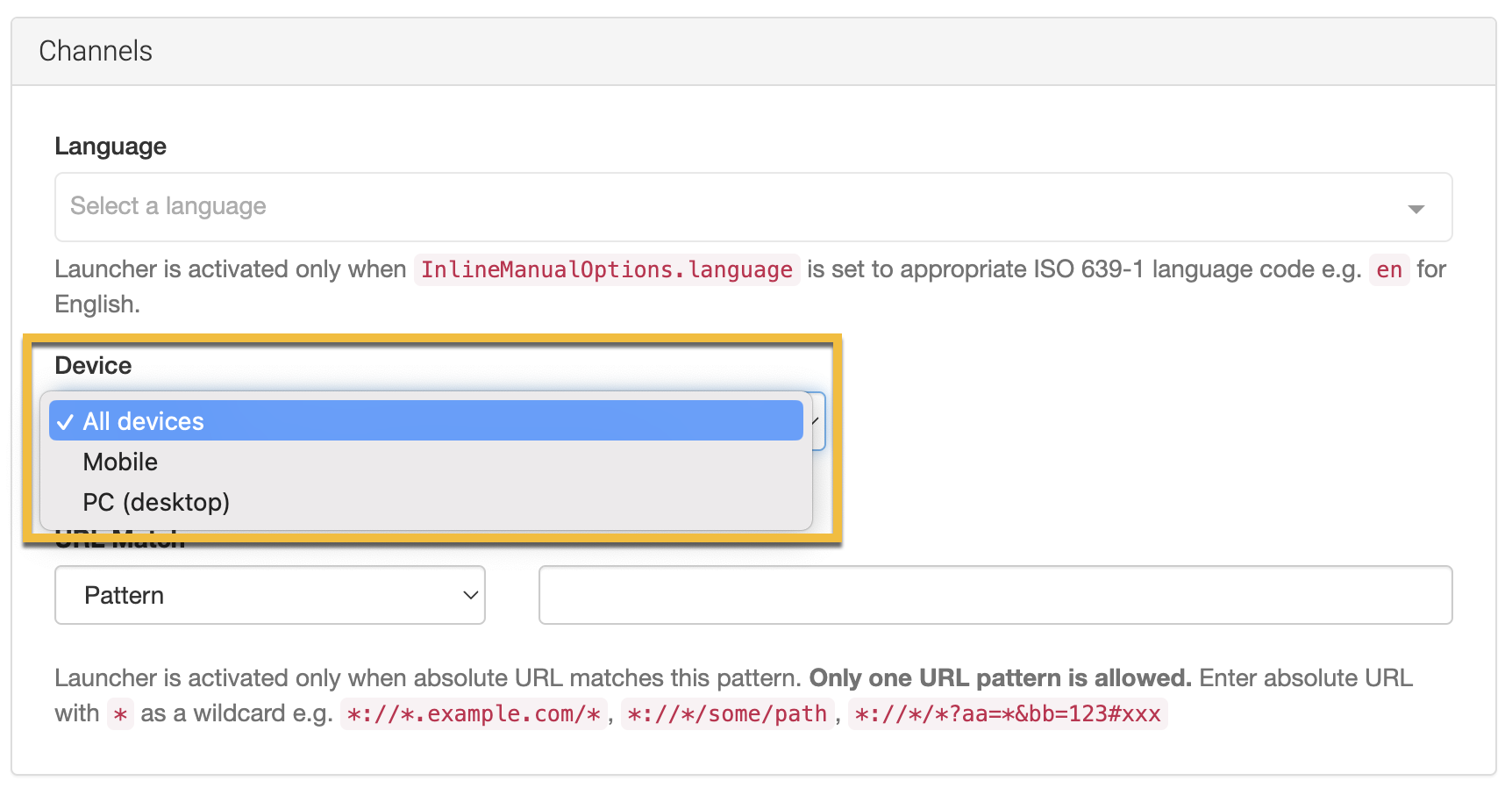
Task: Pick PC (desktop) device option
Action: (156, 502)
